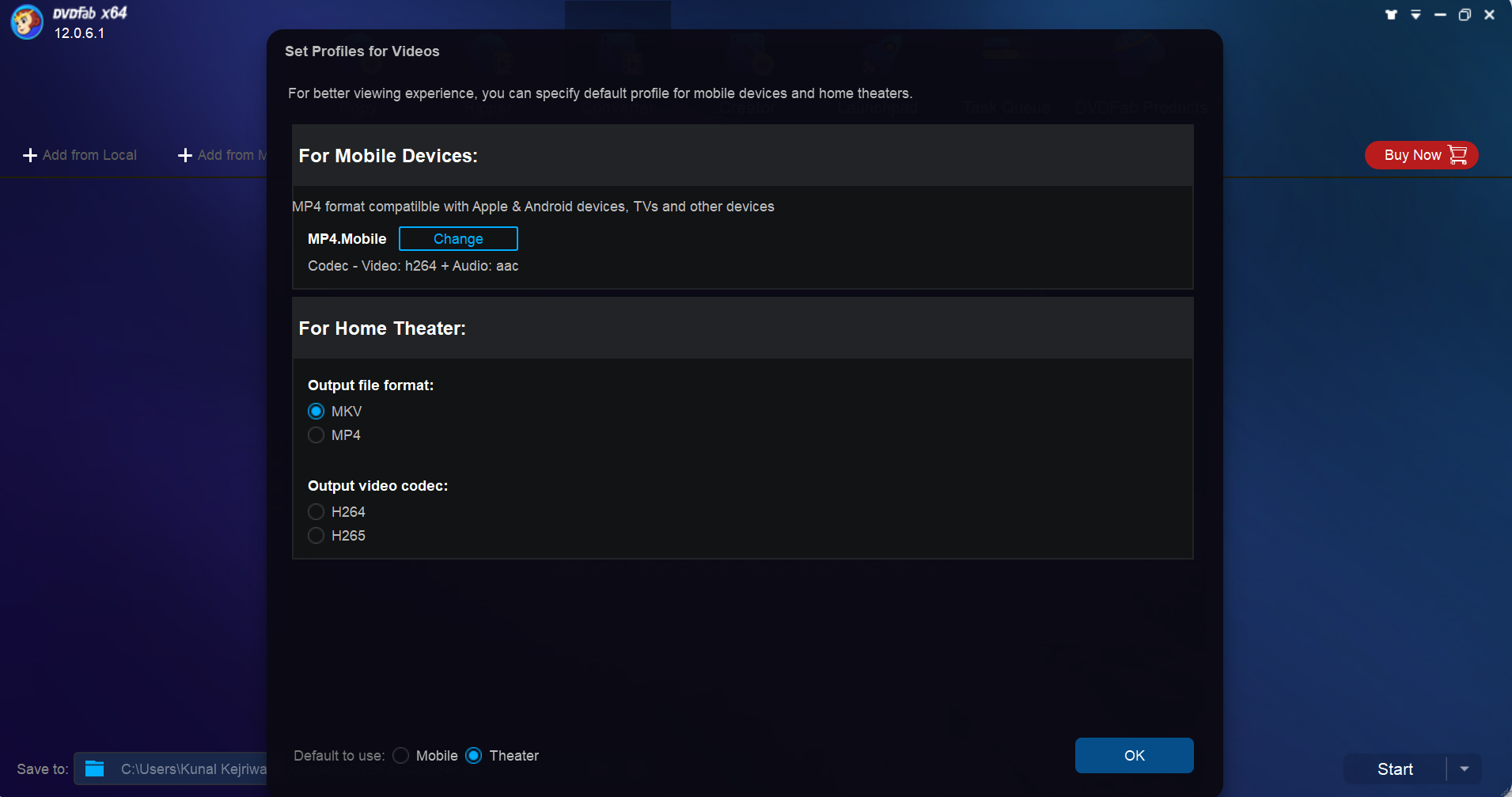Click the blue folder icon beside Save to
This screenshot has height=797, width=1512.
coord(95,769)
